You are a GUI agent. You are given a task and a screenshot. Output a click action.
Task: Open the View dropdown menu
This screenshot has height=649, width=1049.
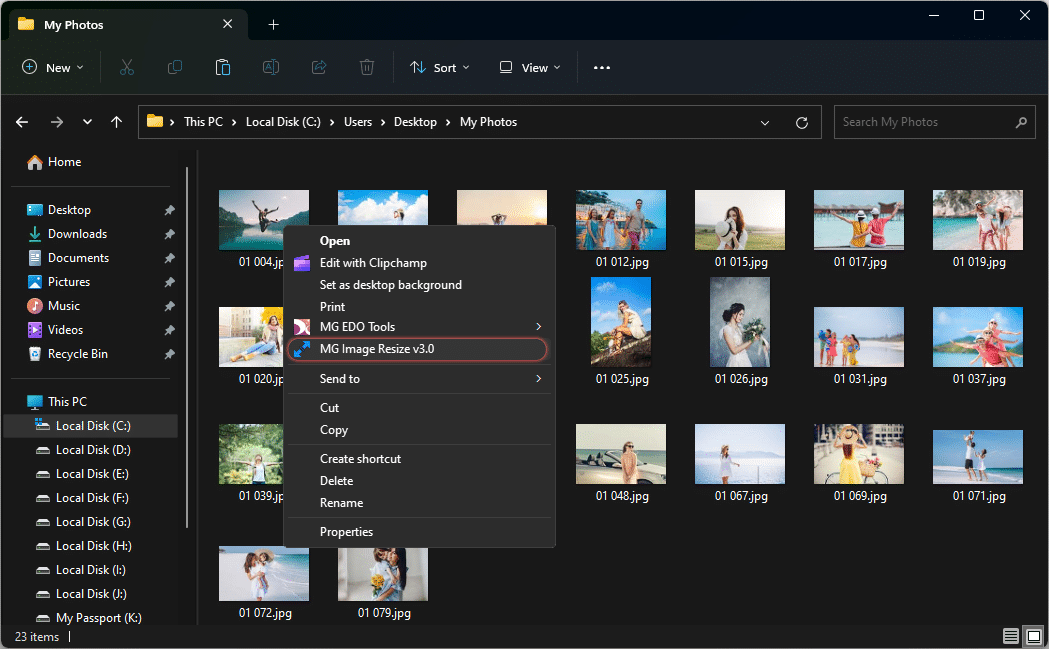(x=530, y=68)
